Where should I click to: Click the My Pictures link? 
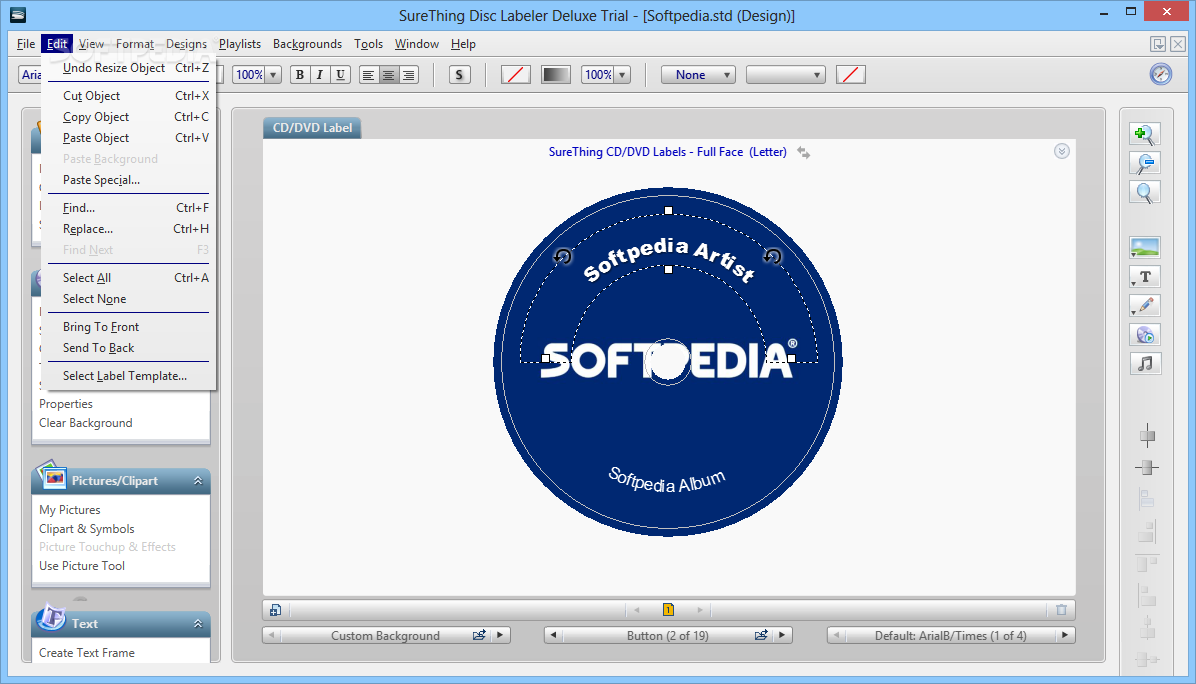(69, 510)
